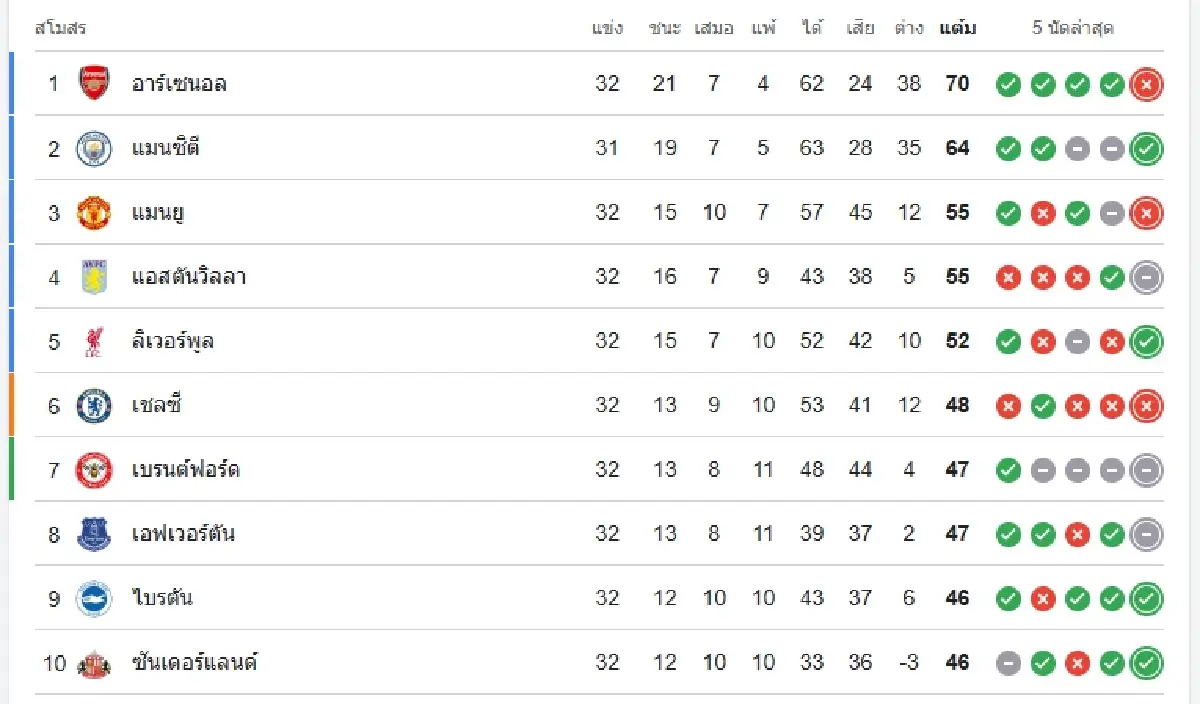Click the Liverpool club crest
Image resolution: width=1200 pixels, height=704 pixels.
tap(94, 342)
